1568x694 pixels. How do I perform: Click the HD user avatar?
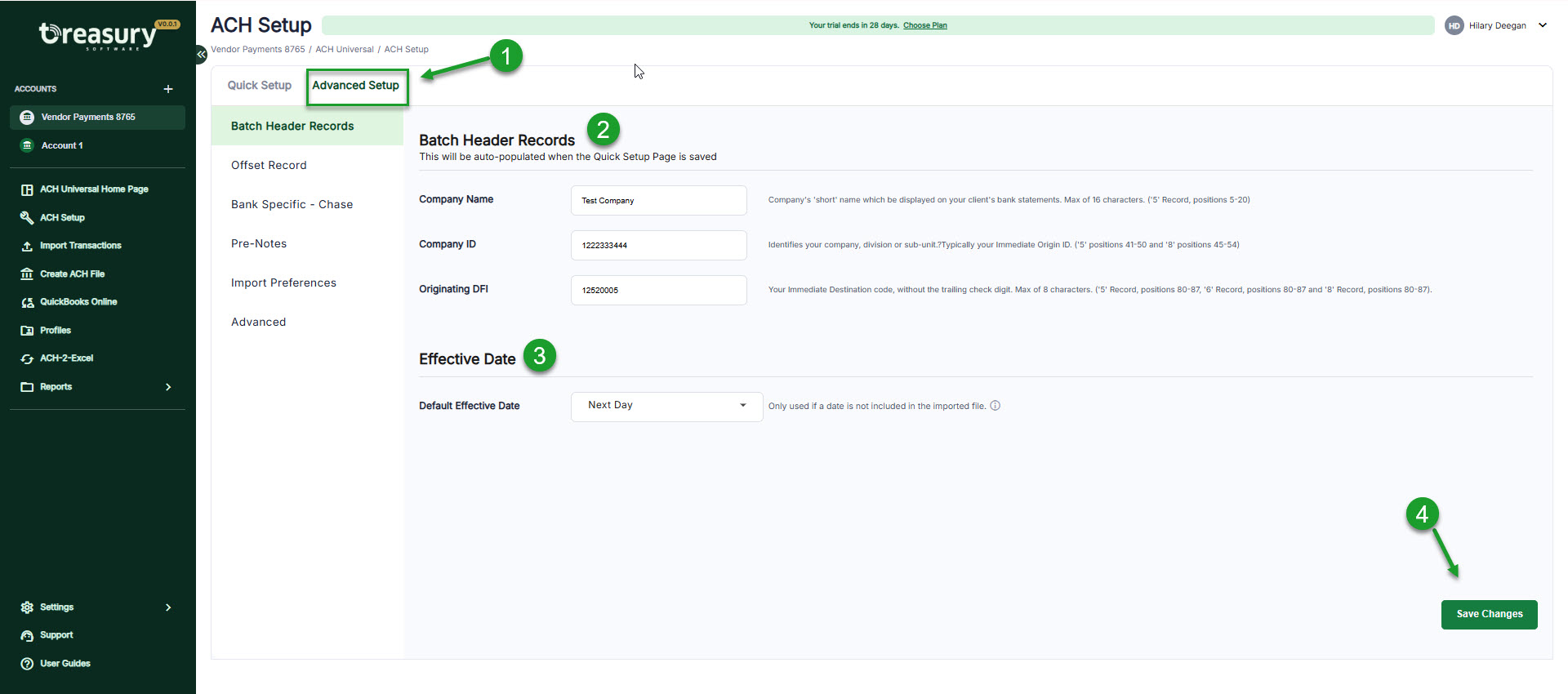coord(1454,25)
